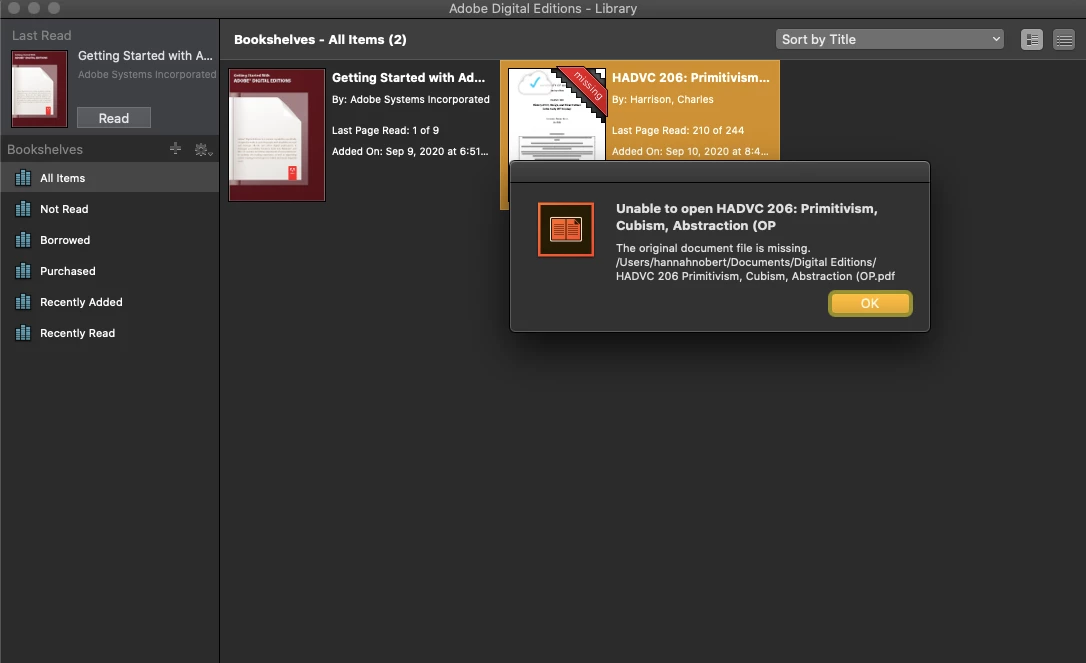The image size is (1086, 663).
Task: Select the Not Read bookshelf
Action: [x=109, y=209]
